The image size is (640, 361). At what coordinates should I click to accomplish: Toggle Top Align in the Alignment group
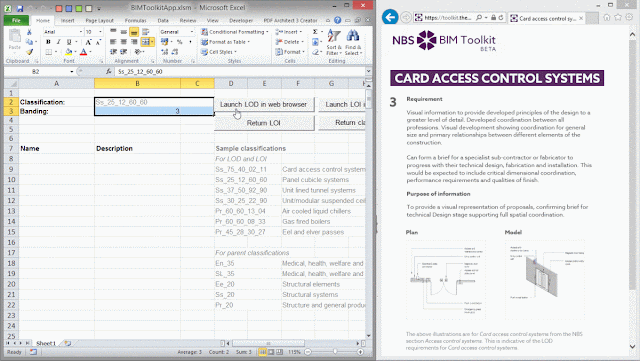coord(113,31)
